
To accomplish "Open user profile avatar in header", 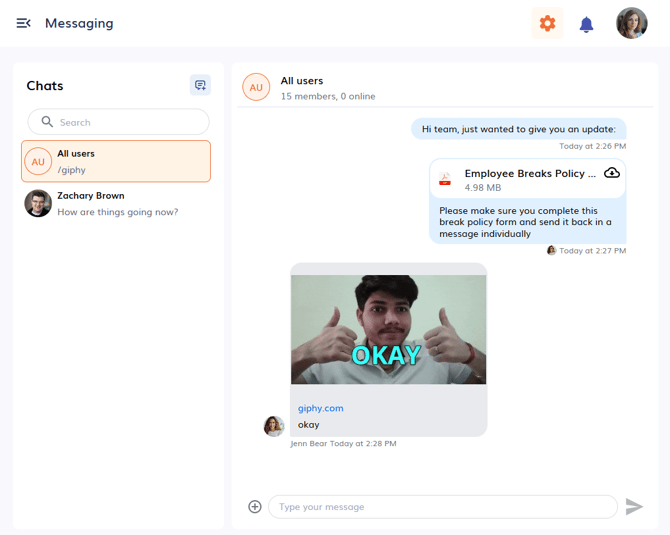I will 632,23.
